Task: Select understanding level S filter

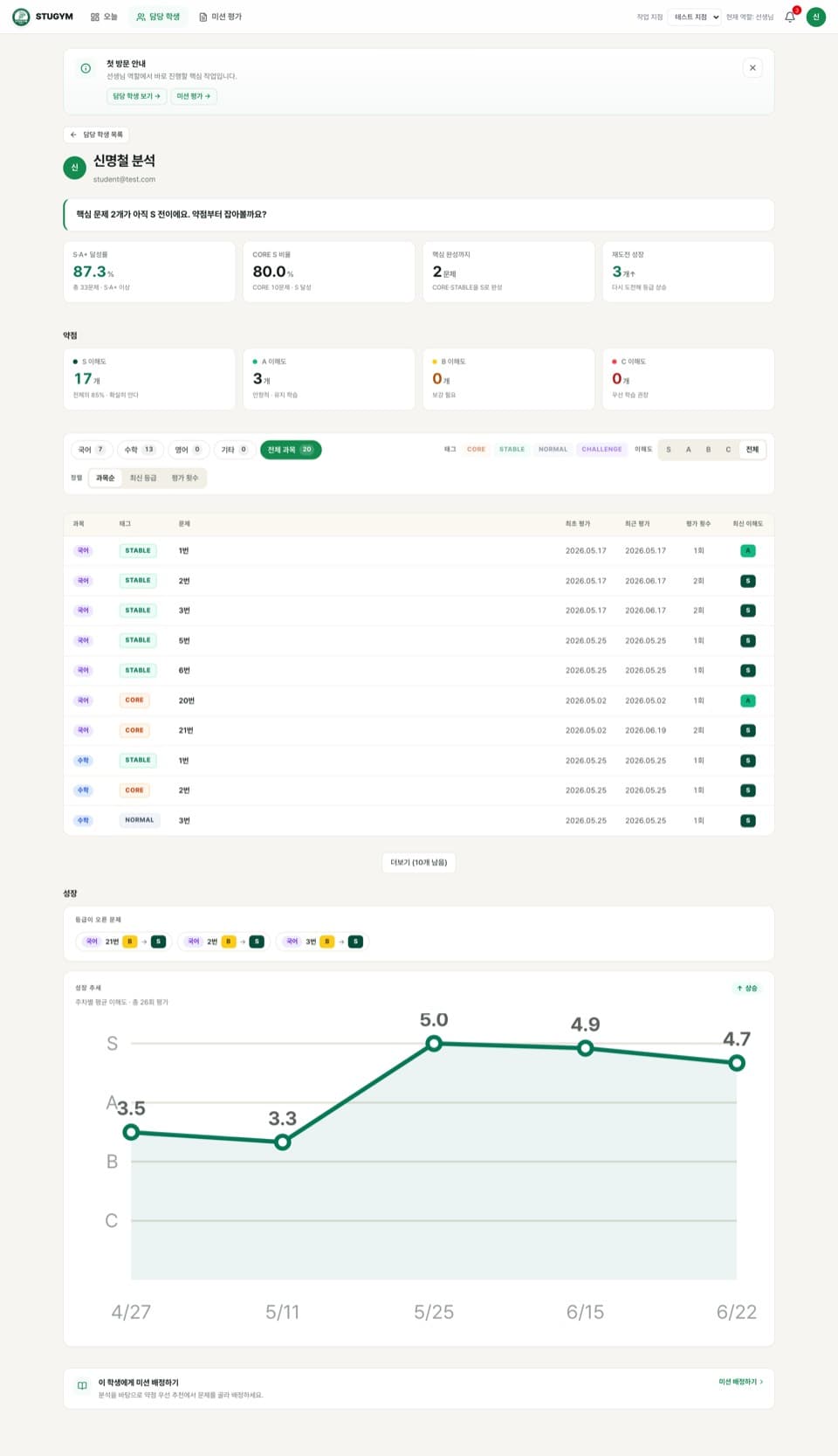Action: 669,450
